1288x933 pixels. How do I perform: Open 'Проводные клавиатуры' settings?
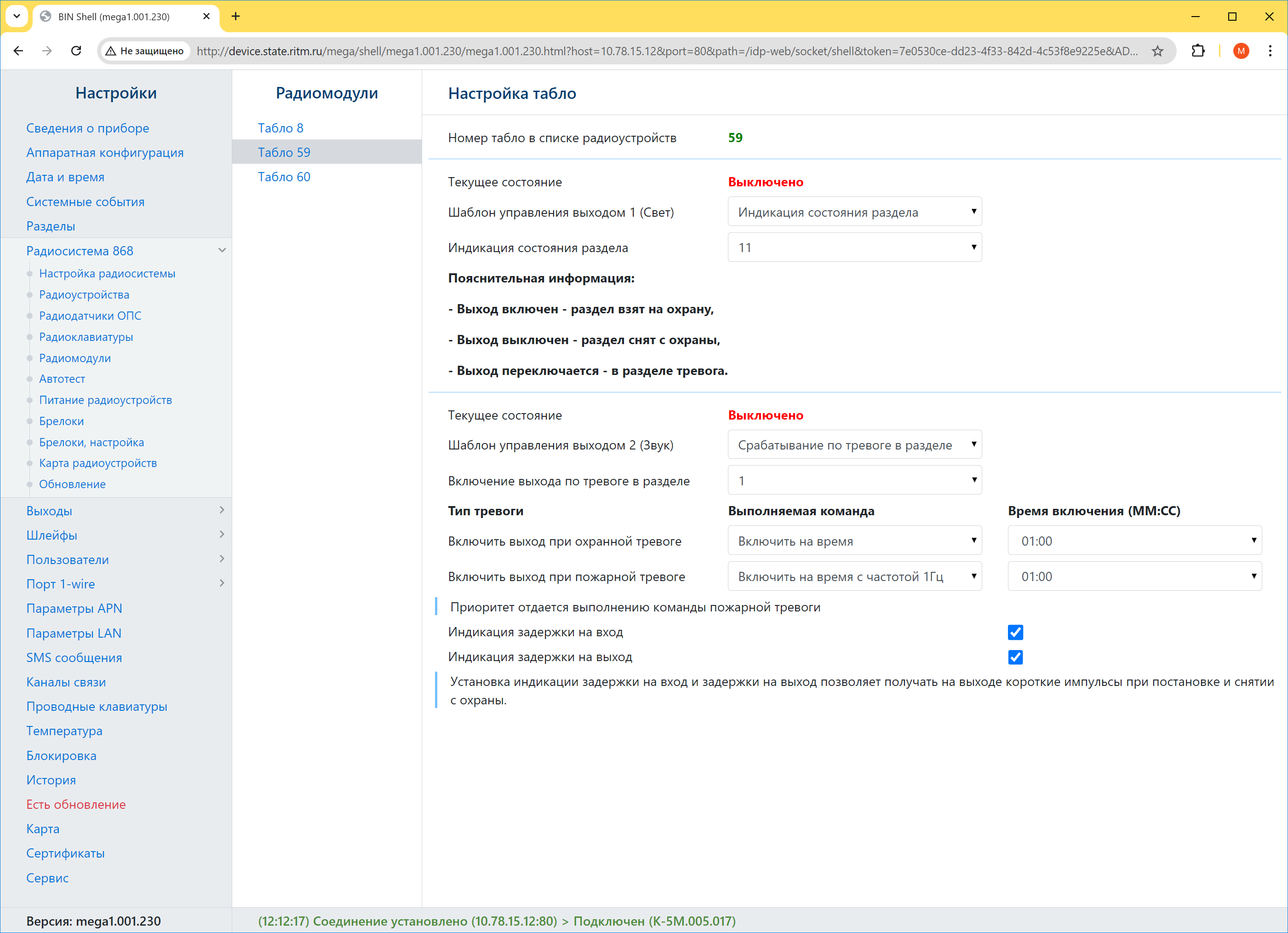(x=97, y=706)
